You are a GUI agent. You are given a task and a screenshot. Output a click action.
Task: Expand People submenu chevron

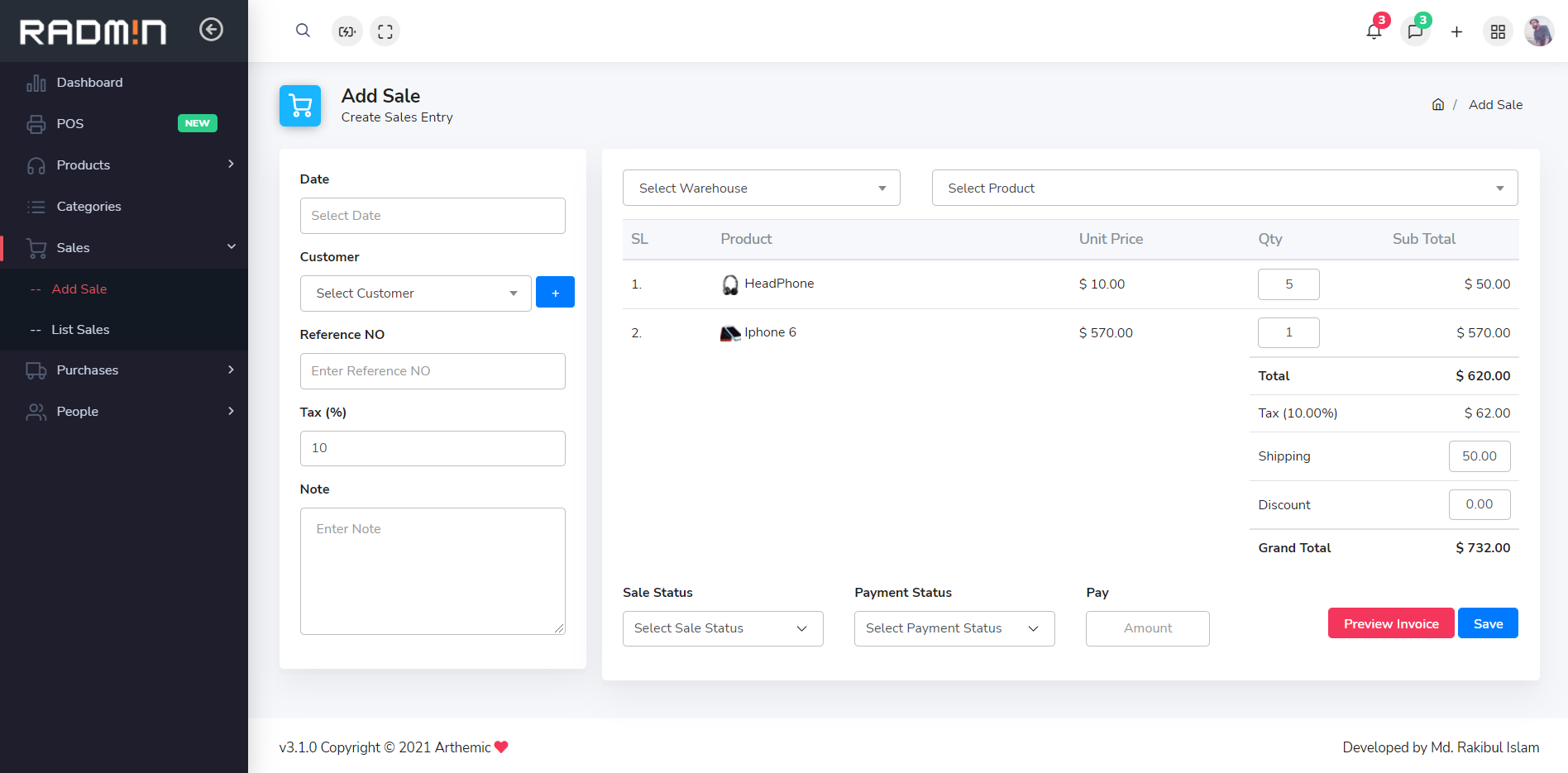point(231,411)
